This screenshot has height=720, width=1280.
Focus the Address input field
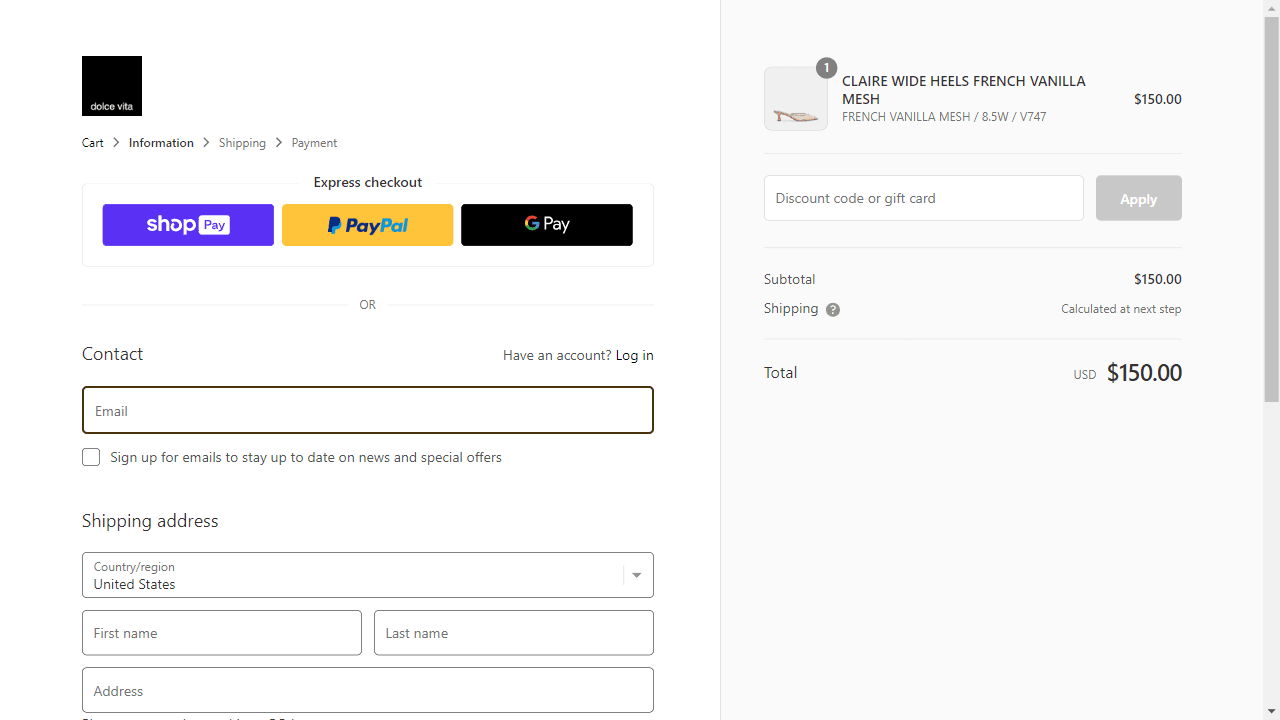(368, 690)
